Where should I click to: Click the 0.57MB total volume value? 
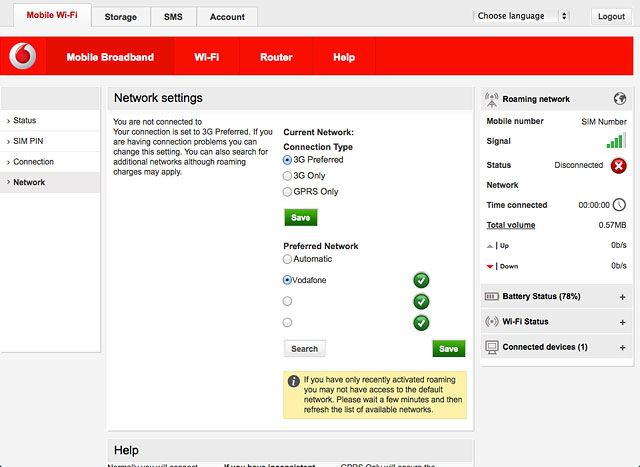(x=612, y=225)
